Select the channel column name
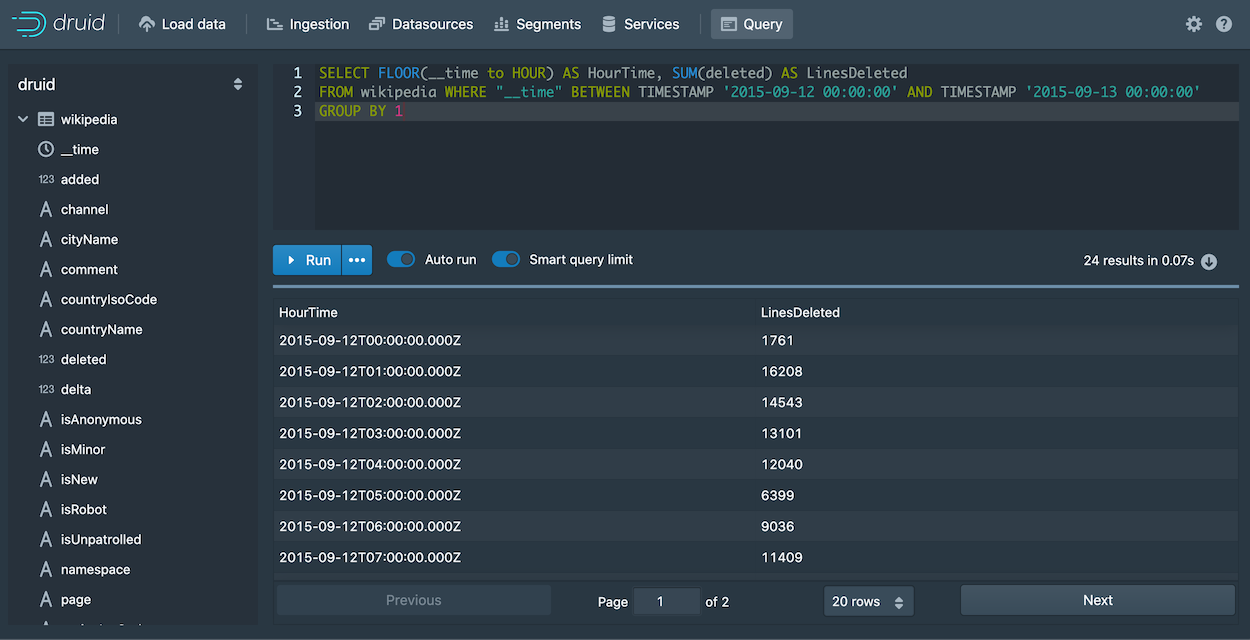The width and height of the screenshot is (1250, 640). coord(85,209)
